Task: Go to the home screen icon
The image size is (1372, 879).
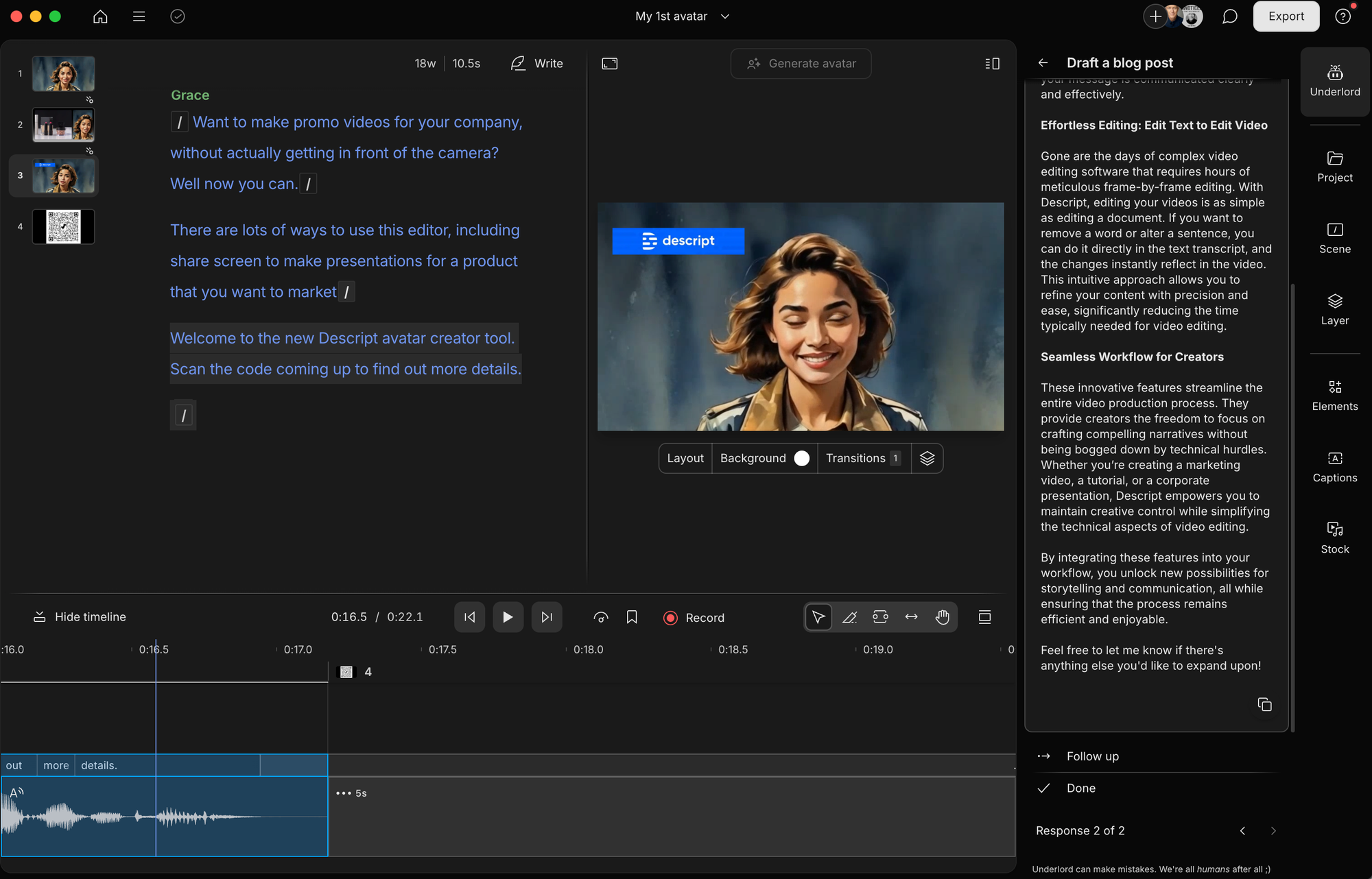Action: coord(100,16)
